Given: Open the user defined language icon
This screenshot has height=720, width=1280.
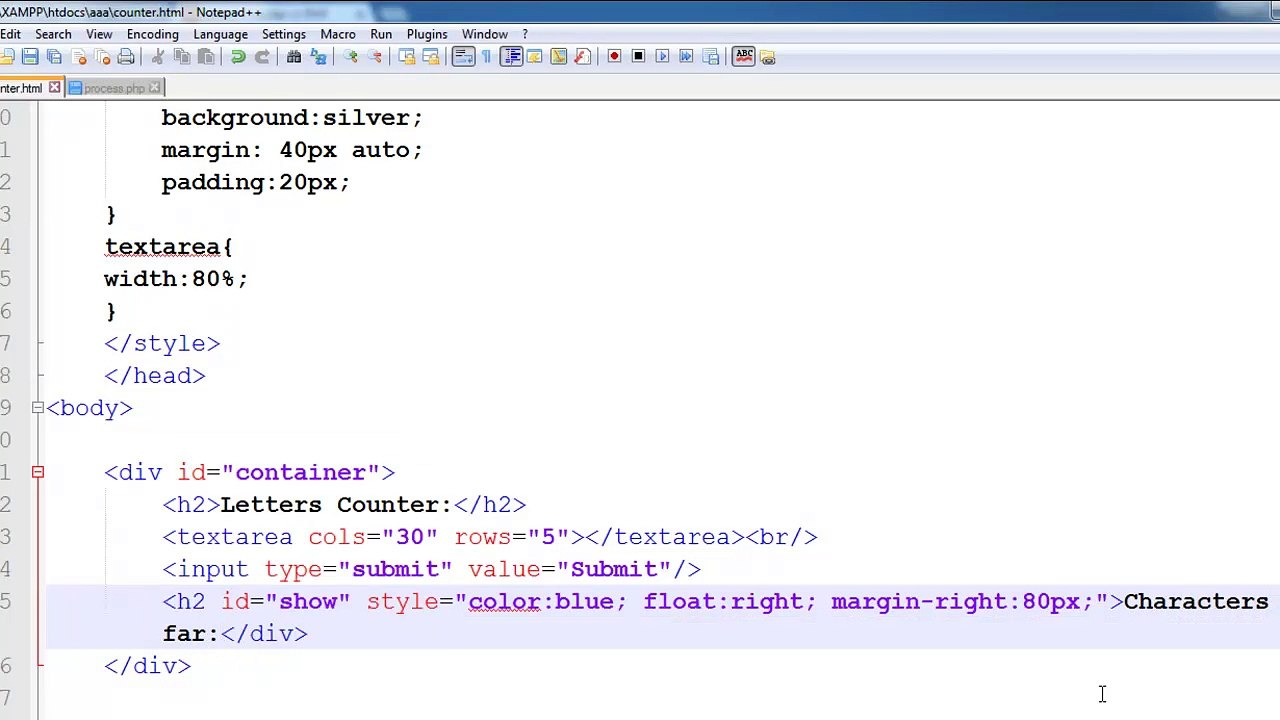Looking at the screenshot, I should [534, 57].
